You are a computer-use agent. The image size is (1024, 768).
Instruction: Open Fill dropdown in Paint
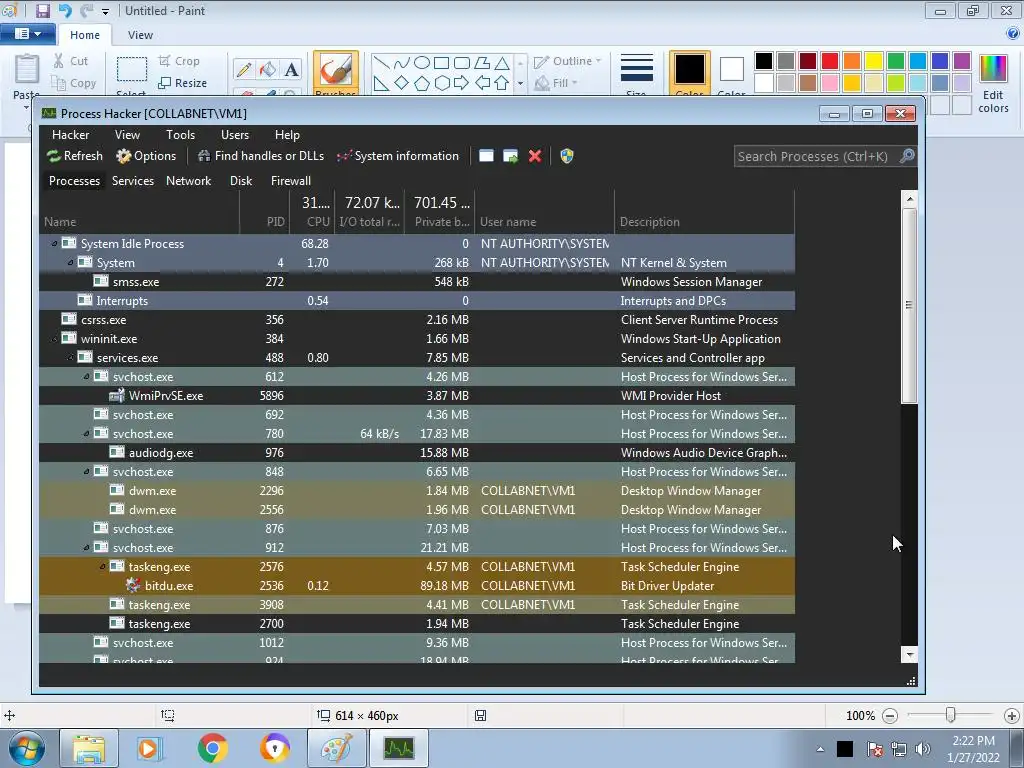pyautogui.click(x=556, y=83)
